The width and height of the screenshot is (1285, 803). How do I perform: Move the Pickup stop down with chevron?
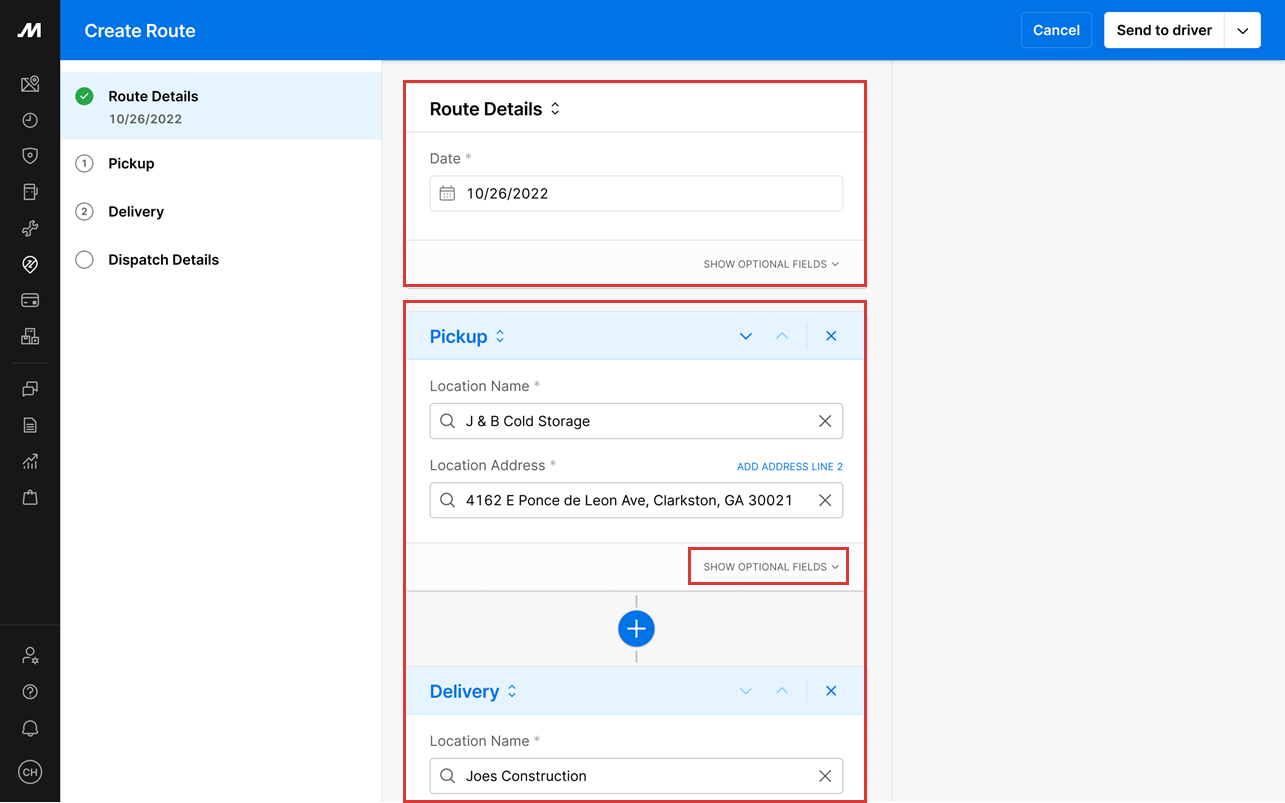coord(745,336)
